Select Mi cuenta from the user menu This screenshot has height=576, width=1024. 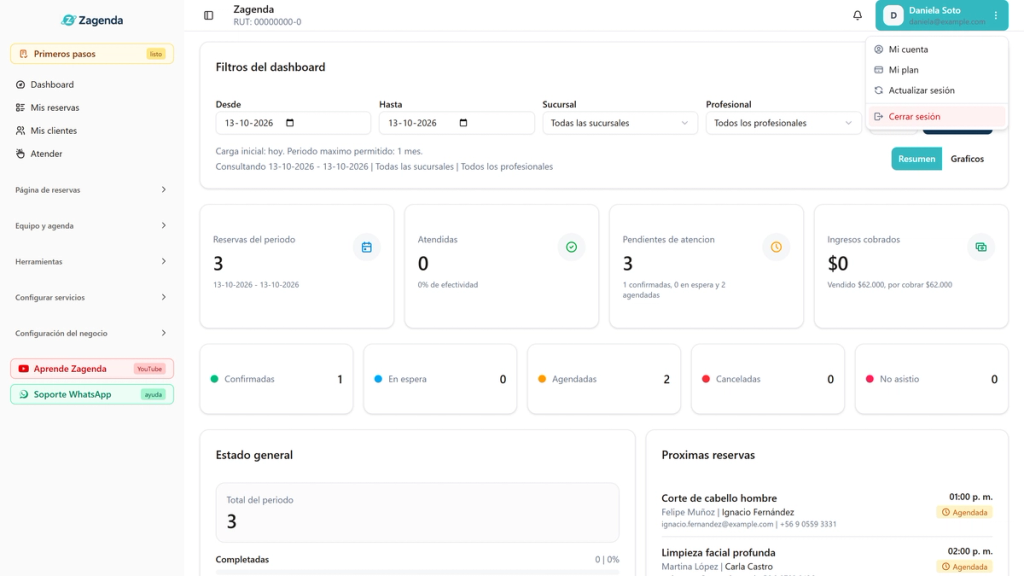click(936, 49)
